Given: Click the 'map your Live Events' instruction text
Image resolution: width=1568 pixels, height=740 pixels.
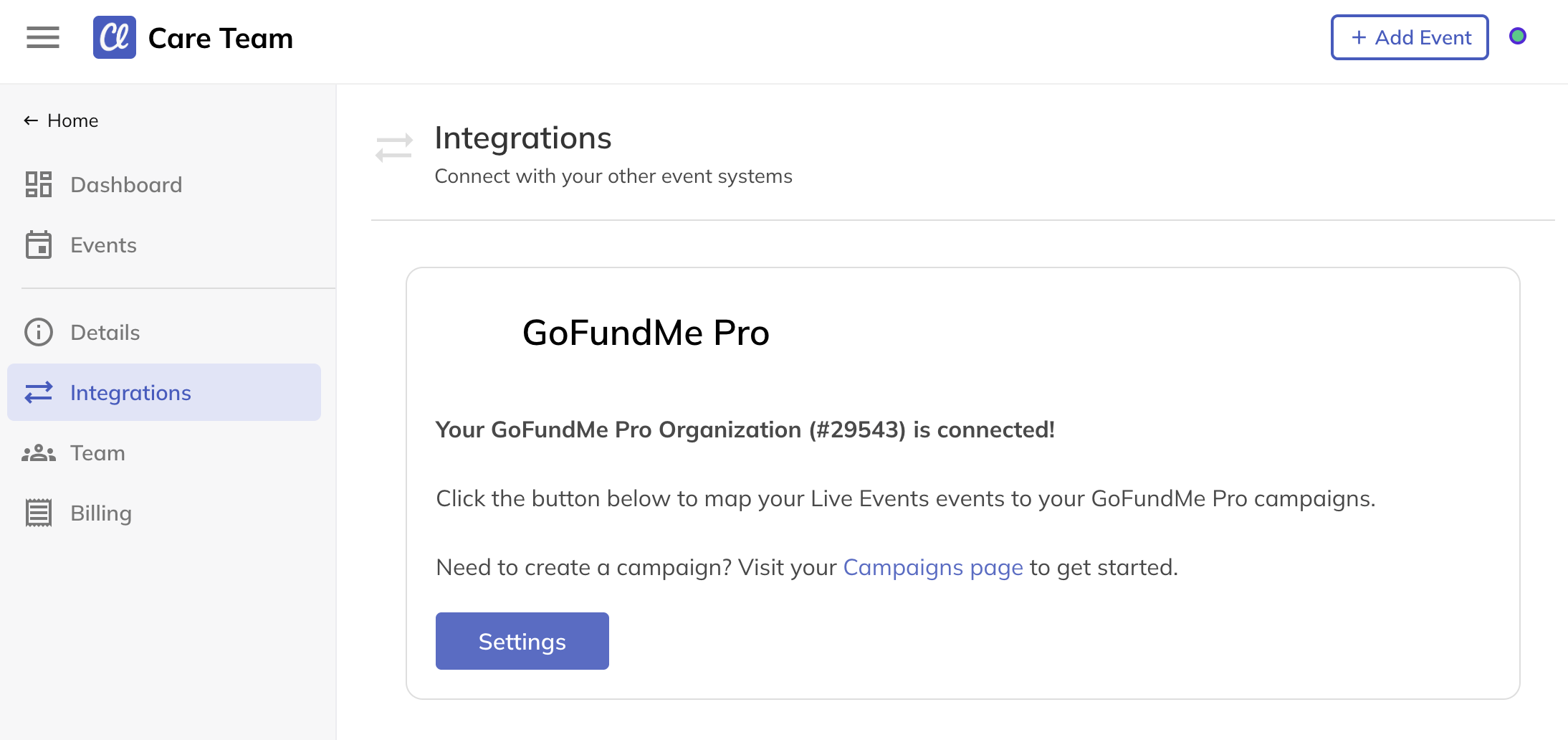Looking at the screenshot, I should [x=906, y=498].
